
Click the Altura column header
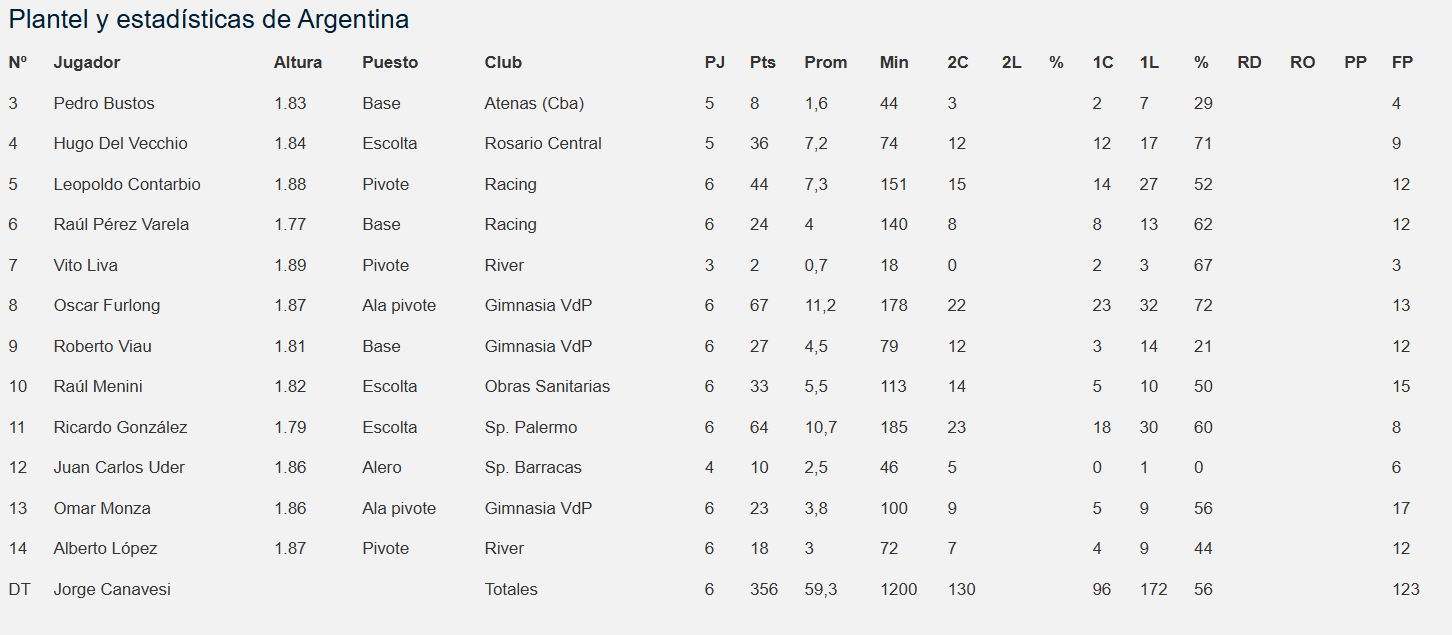pos(298,62)
